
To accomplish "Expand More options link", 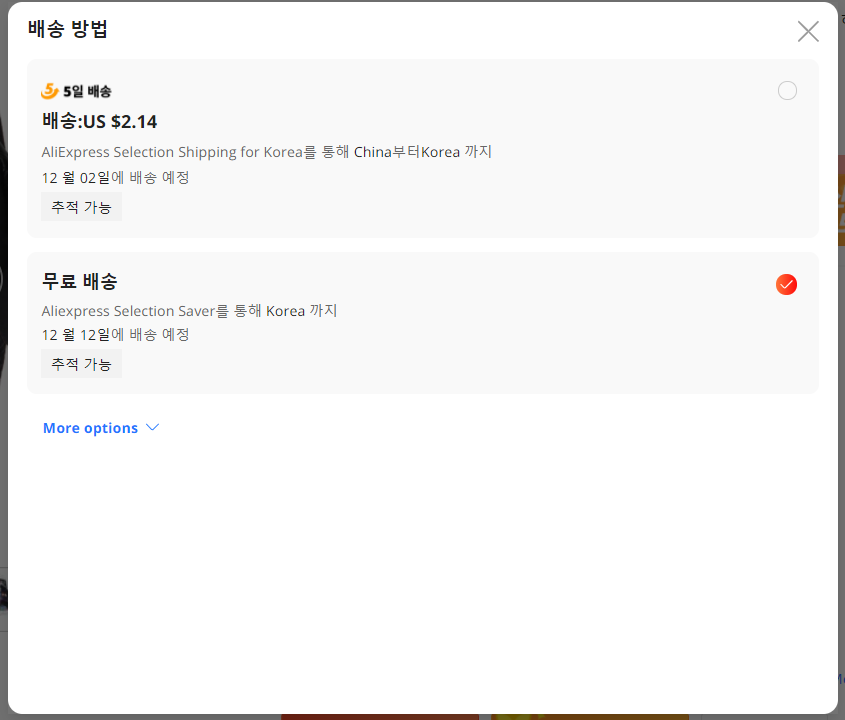I will (101, 428).
